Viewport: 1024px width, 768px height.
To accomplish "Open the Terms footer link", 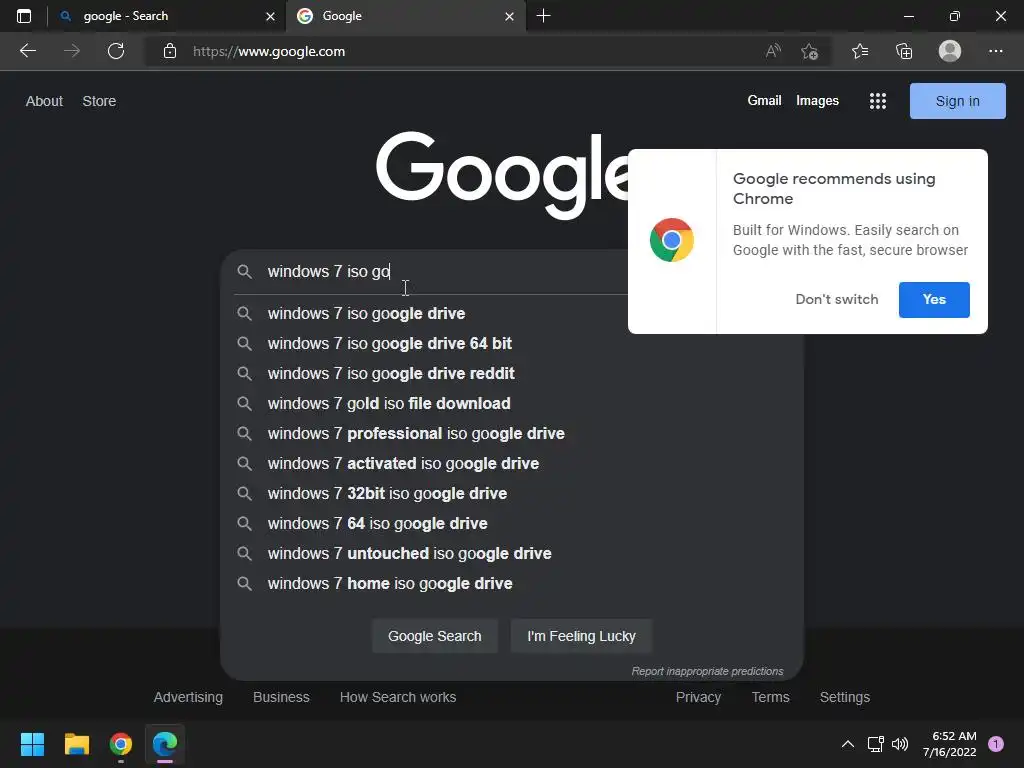I will click(771, 697).
